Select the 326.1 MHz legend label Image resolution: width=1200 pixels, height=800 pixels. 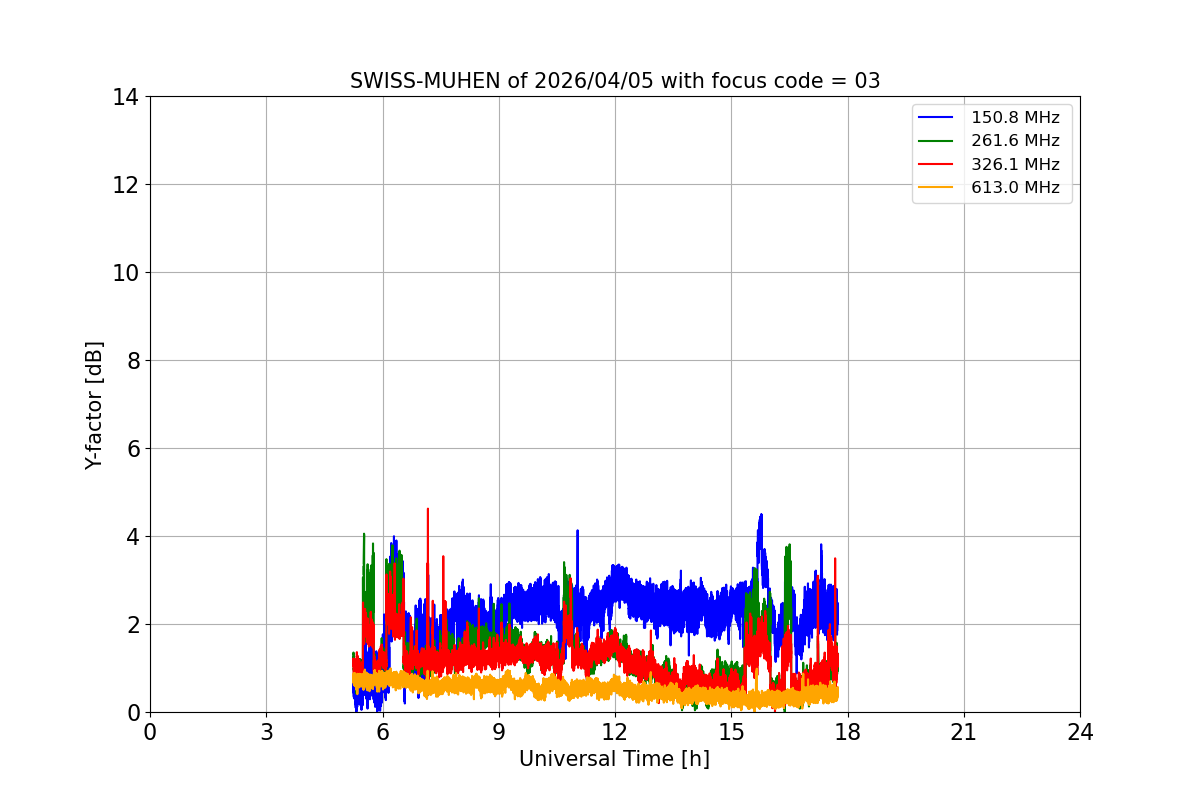(1015, 164)
